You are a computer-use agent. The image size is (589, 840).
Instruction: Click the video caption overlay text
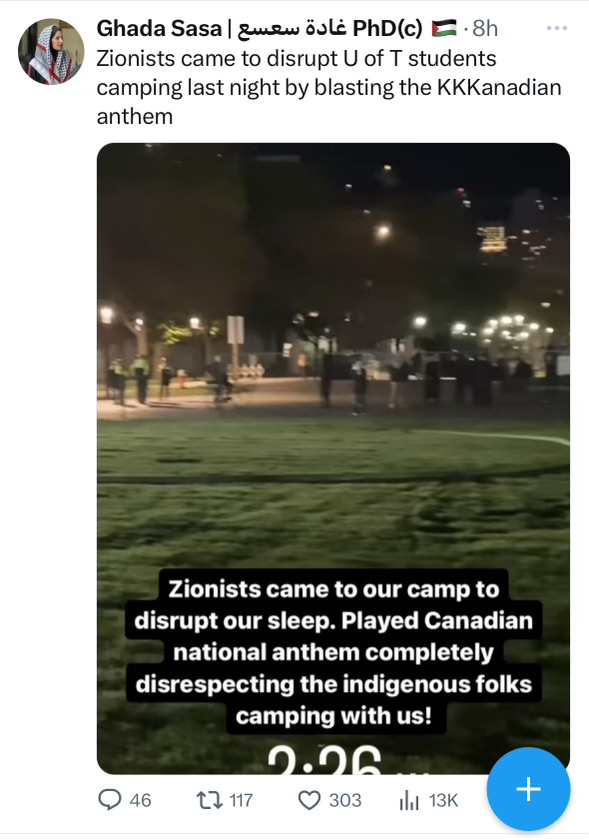pyautogui.click(x=333, y=652)
